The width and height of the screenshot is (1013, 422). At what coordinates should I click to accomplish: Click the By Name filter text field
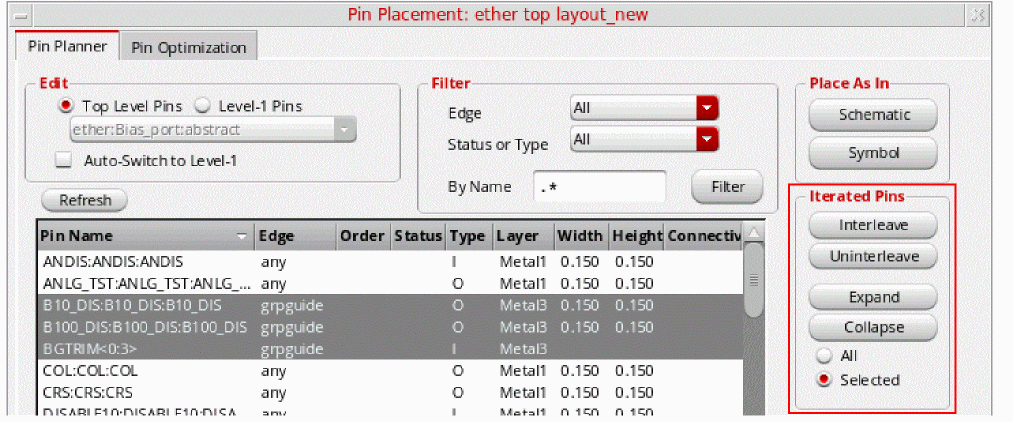(x=599, y=187)
